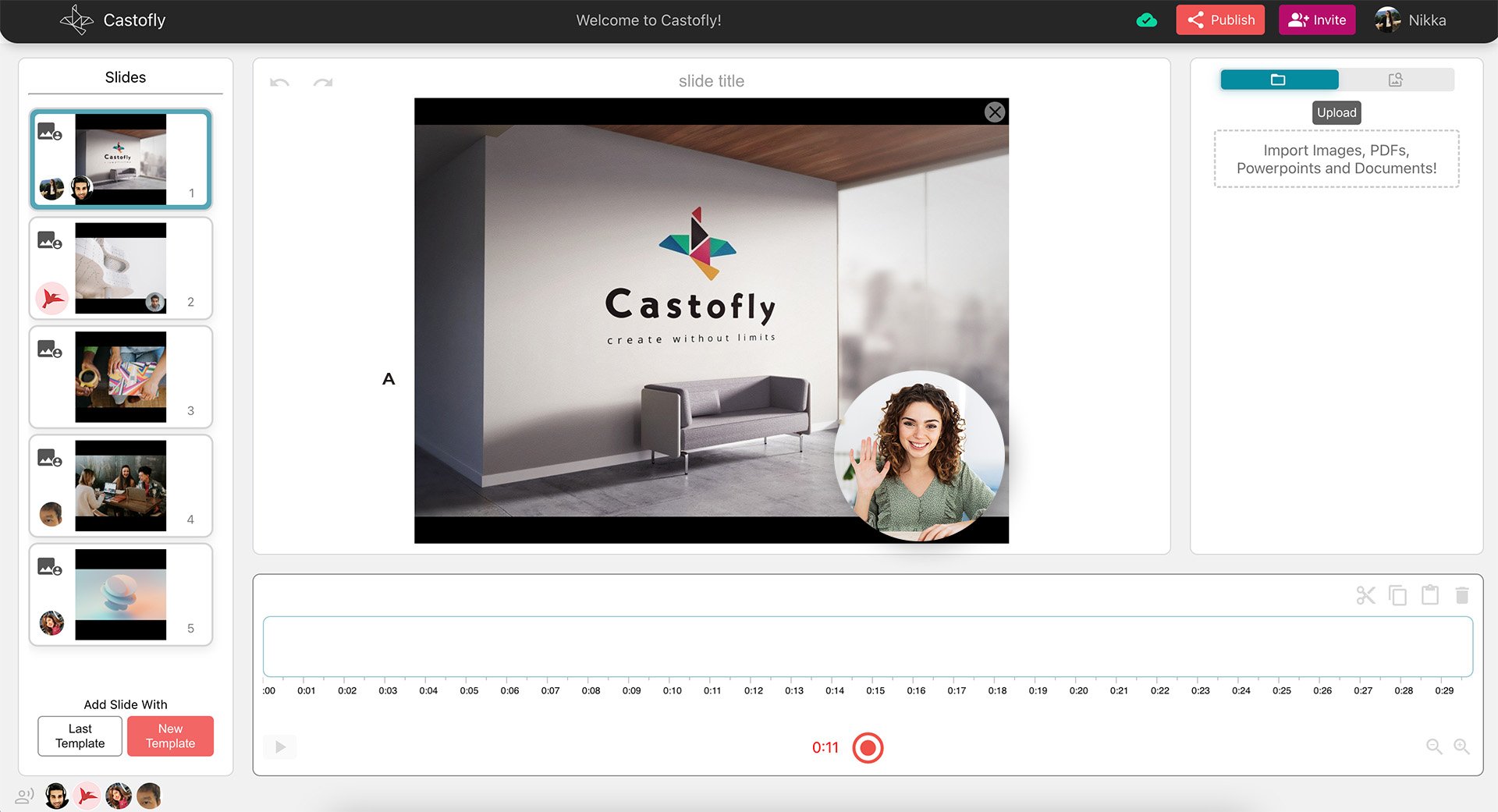The height and width of the screenshot is (812, 1498).
Task: Zoom in the timeline
Action: tap(1461, 746)
